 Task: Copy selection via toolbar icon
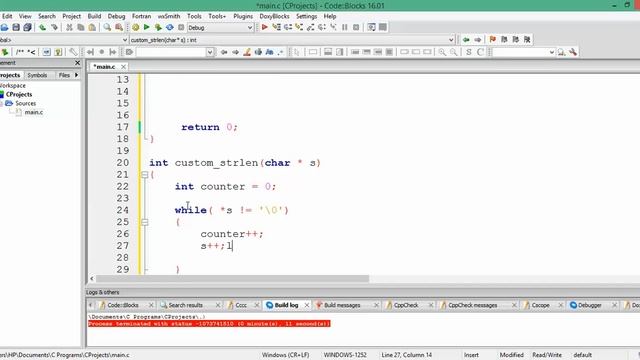(x=81, y=27)
